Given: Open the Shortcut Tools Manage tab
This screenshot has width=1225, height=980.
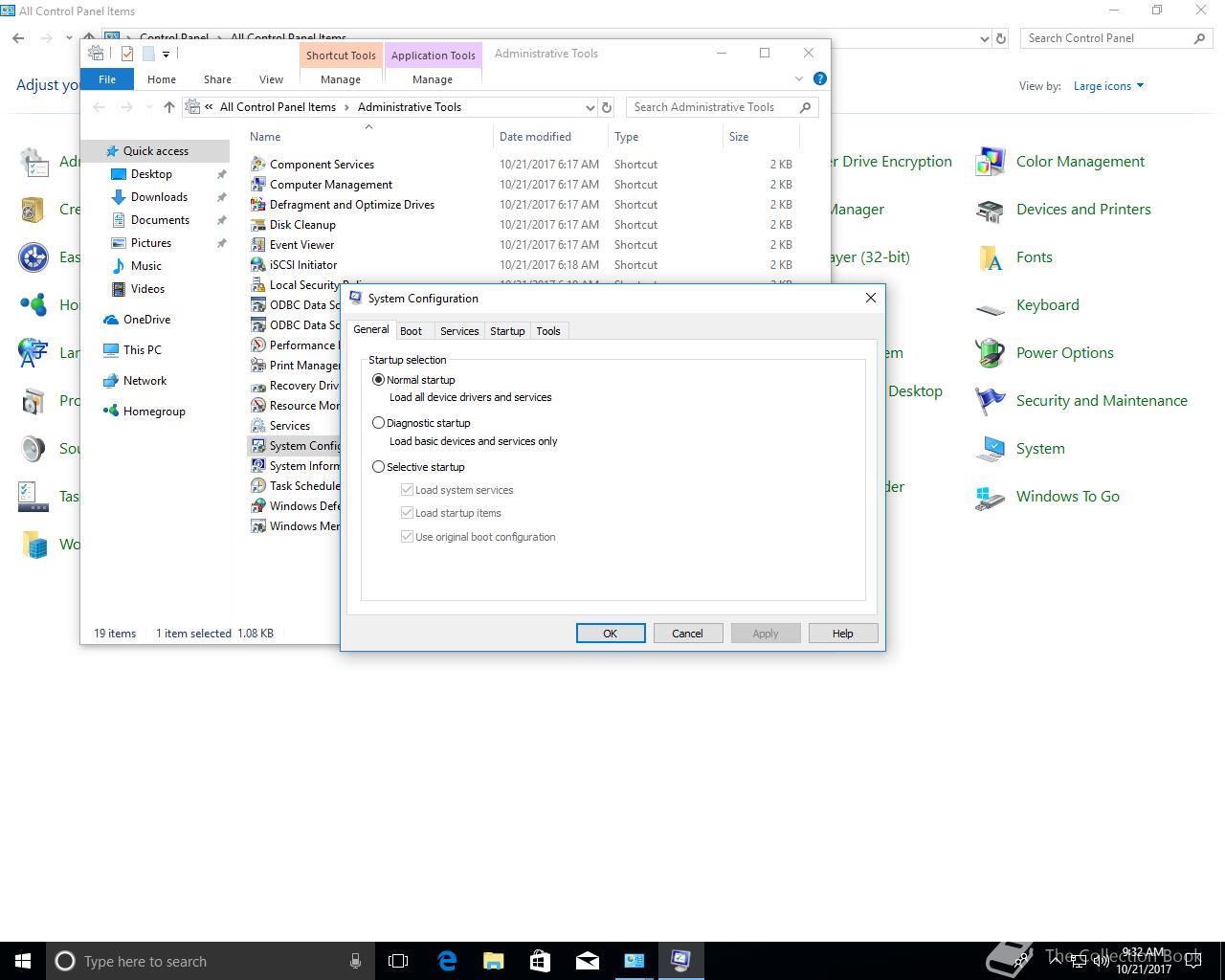Looking at the screenshot, I should (x=341, y=79).
